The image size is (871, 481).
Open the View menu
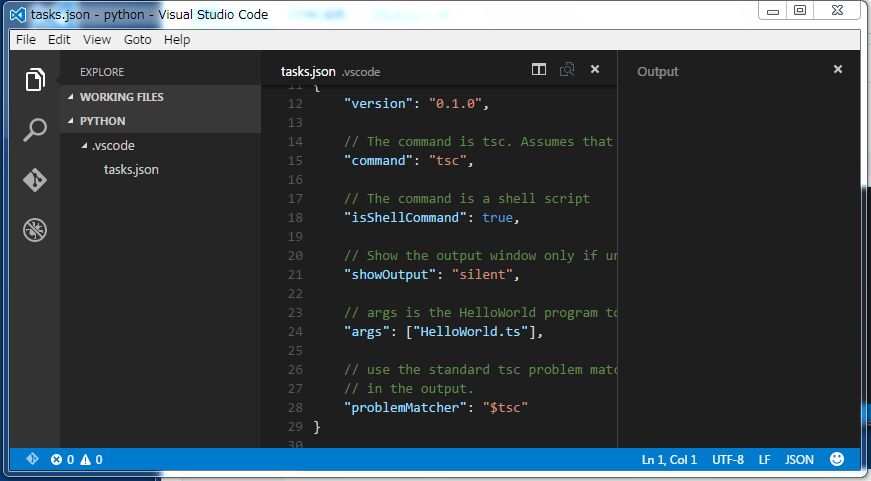coord(97,39)
